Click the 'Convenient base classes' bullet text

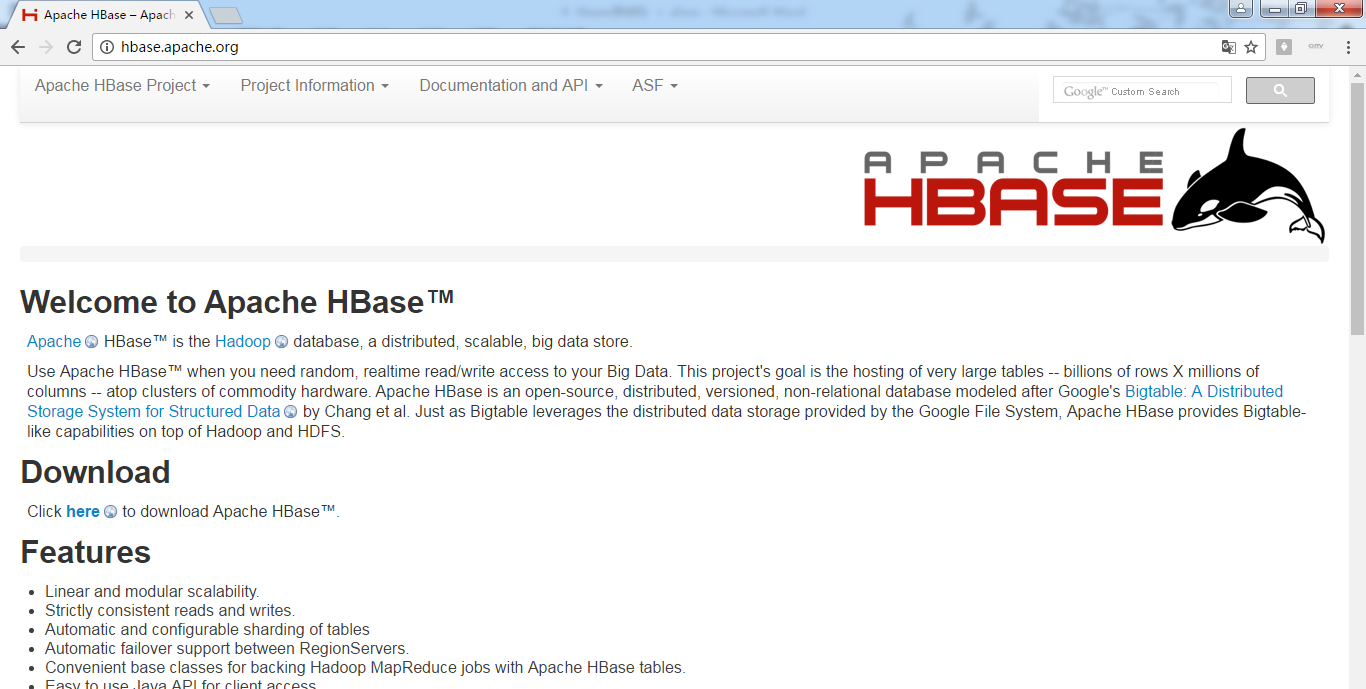pyautogui.click(x=365, y=668)
